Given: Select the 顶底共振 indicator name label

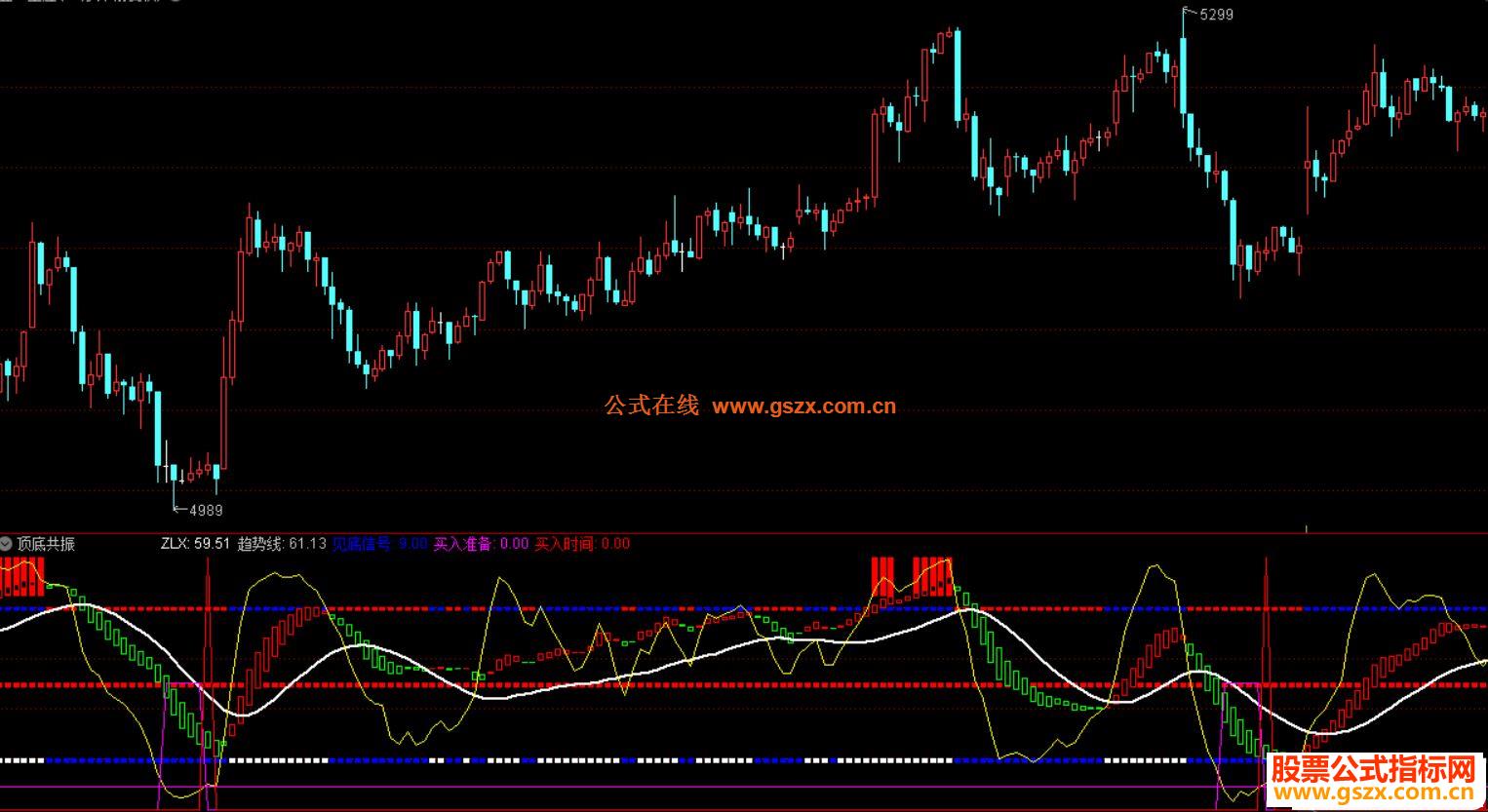Looking at the screenshot, I should point(46,544).
